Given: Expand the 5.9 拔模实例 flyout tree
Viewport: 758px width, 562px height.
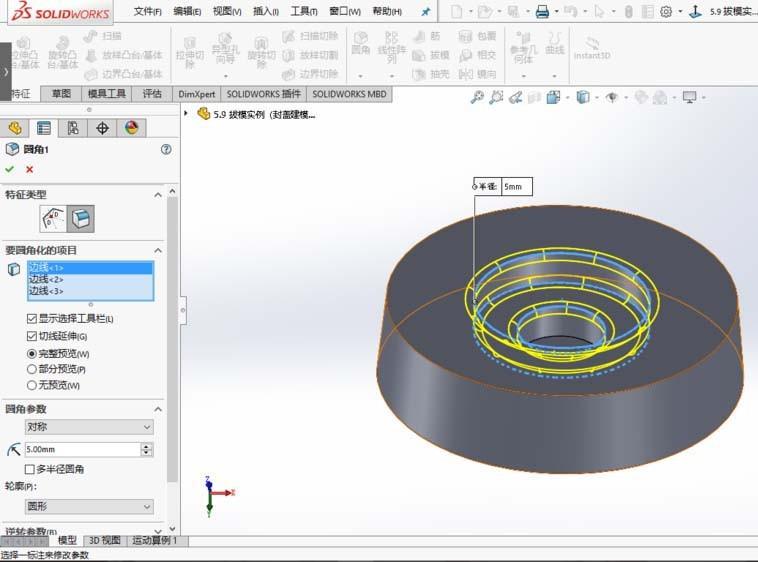Looking at the screenshot, I should (x=186, y=114).
